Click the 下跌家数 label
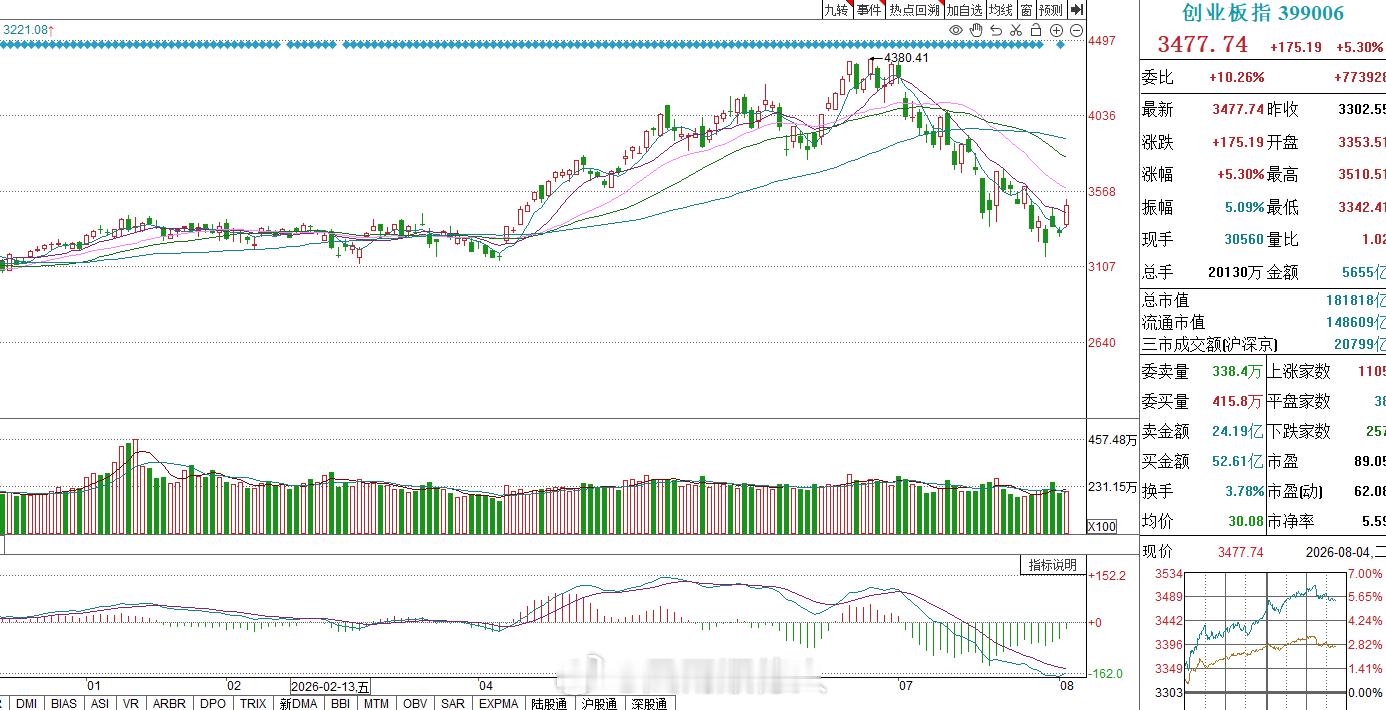The width and height of the screenshot is (1386, 710). tap(1299, 431)
